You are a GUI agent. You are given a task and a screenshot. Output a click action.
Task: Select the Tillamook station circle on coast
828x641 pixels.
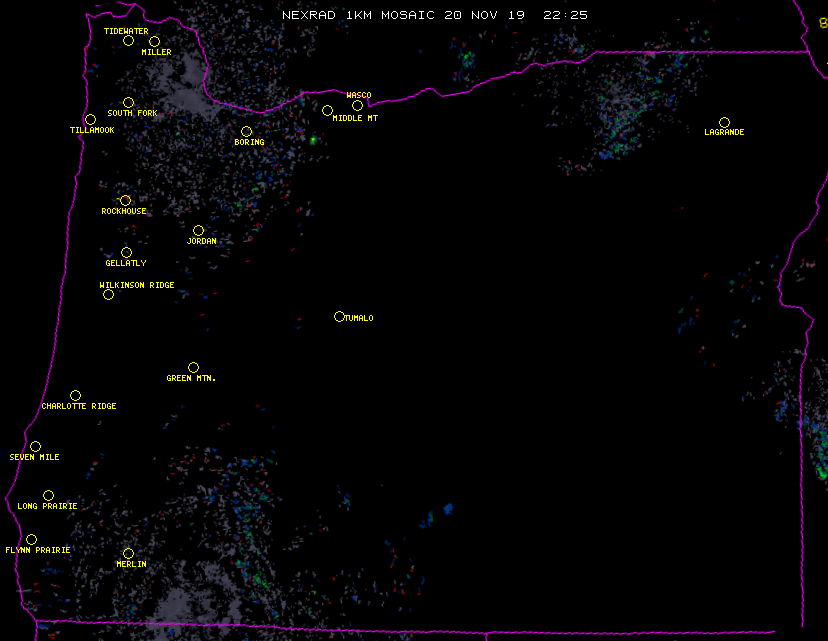click(x=90, y=120)
